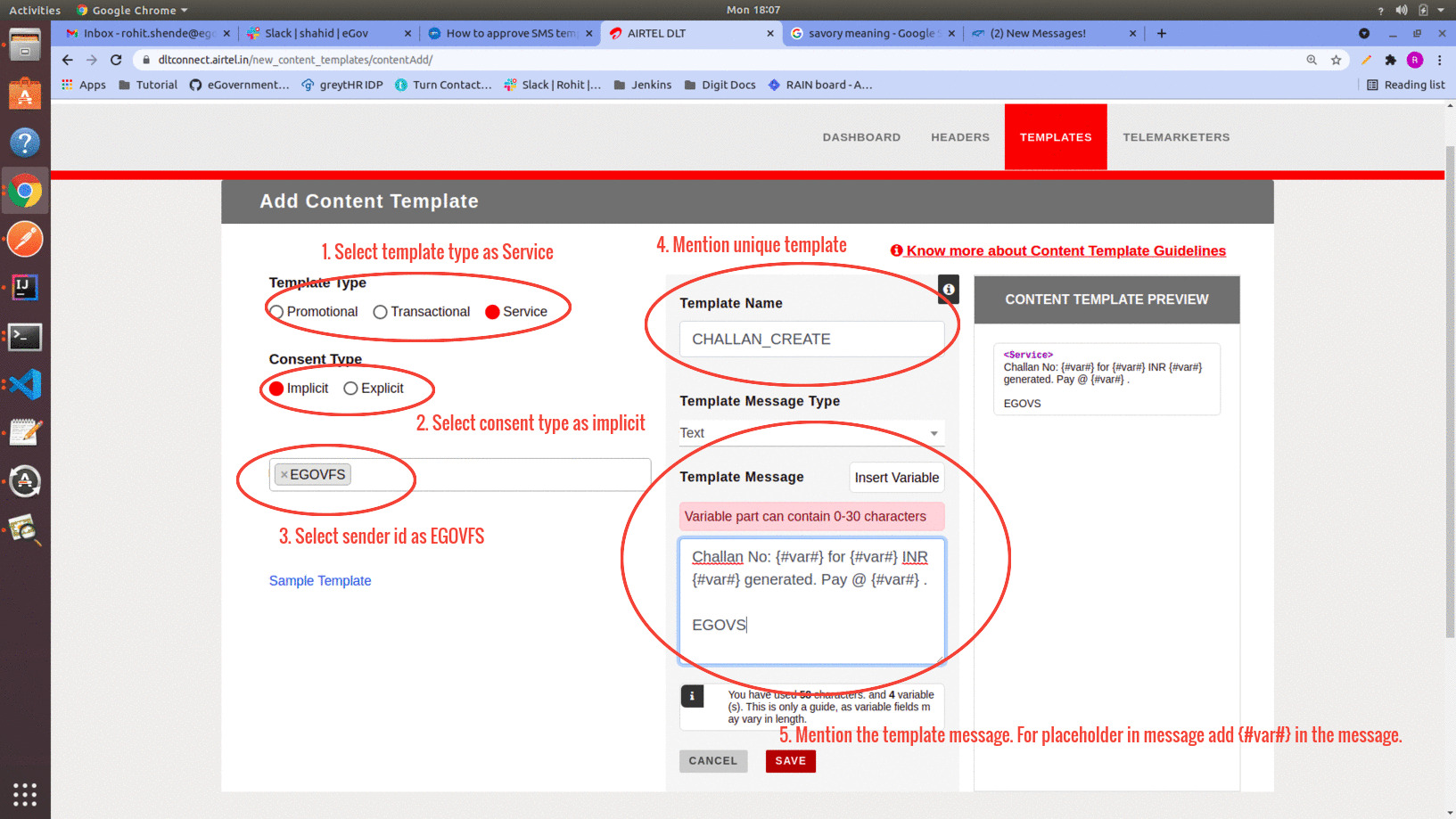Choose Explicit consent type
Image resolution: width=1456 pixels, height=819 pixels.
[x=350, y=389]
